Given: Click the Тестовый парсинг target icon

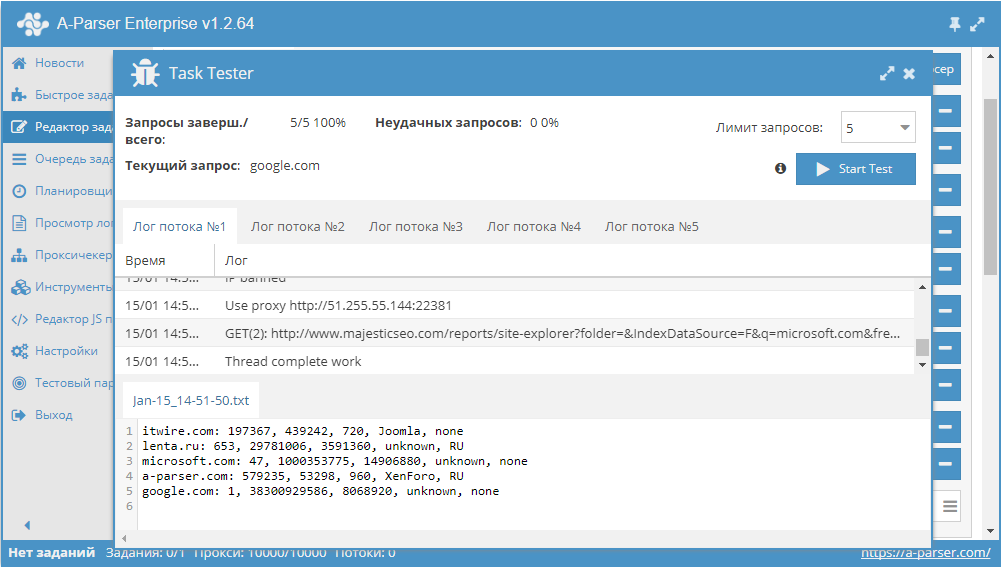Looking at the screenshot, I should [19, 382].
